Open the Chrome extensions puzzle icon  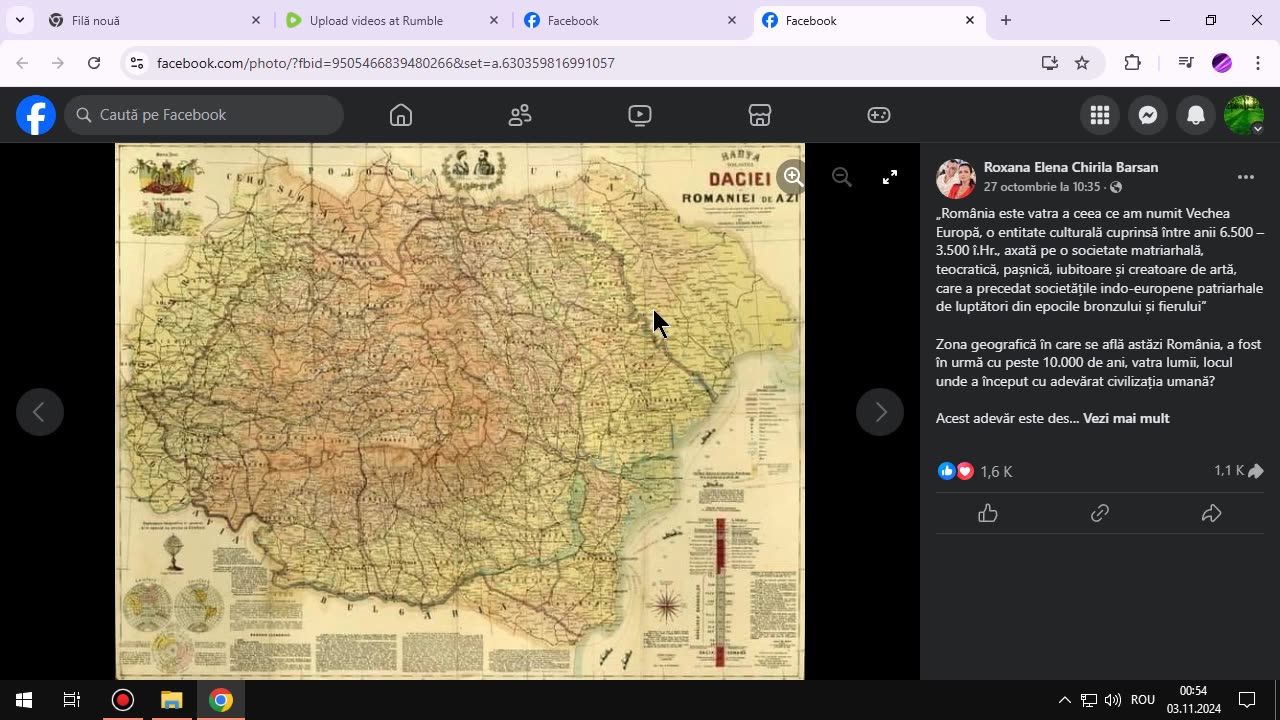tap(1133, 63)
